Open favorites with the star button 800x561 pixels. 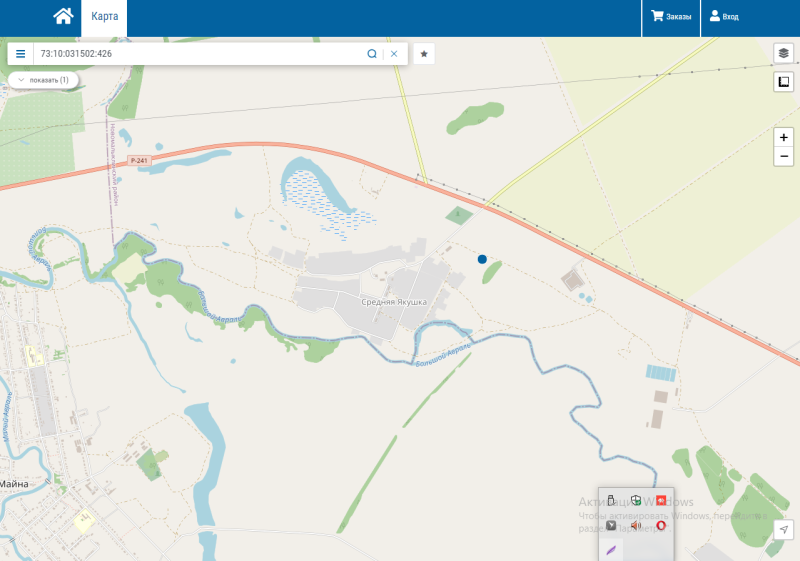(424, 54)
